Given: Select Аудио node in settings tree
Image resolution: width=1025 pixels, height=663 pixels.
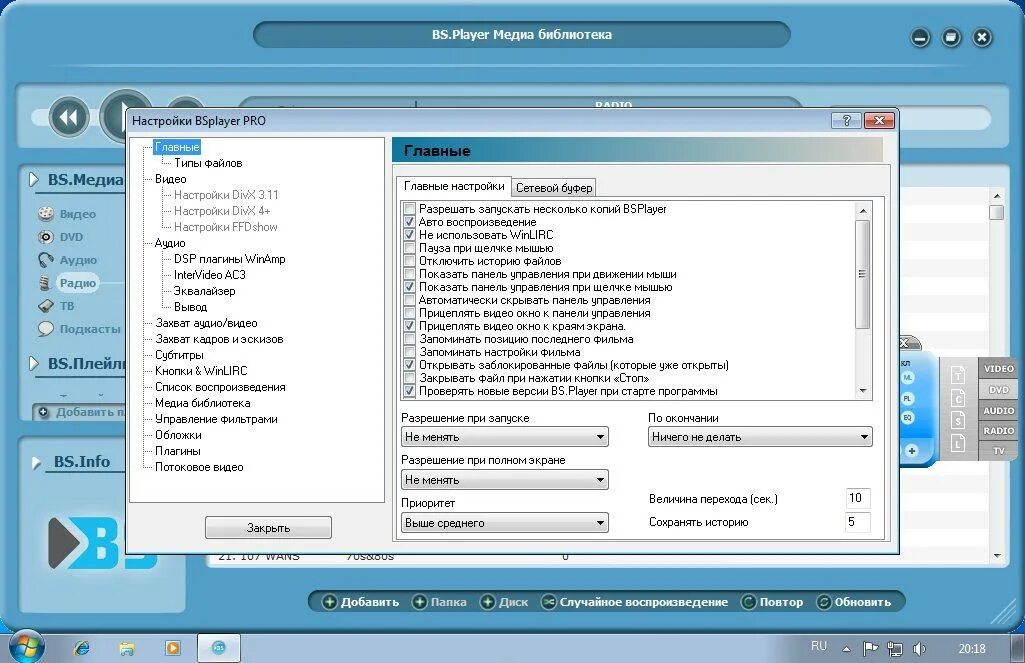Looking at the screenshot, I should pyautogui.click(x=170, y=243).
